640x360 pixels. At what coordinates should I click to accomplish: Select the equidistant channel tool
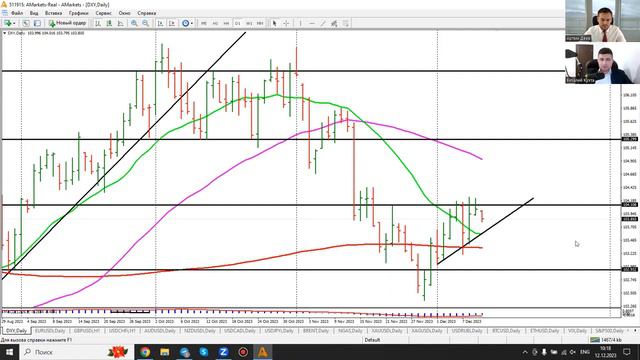(334, 23)
